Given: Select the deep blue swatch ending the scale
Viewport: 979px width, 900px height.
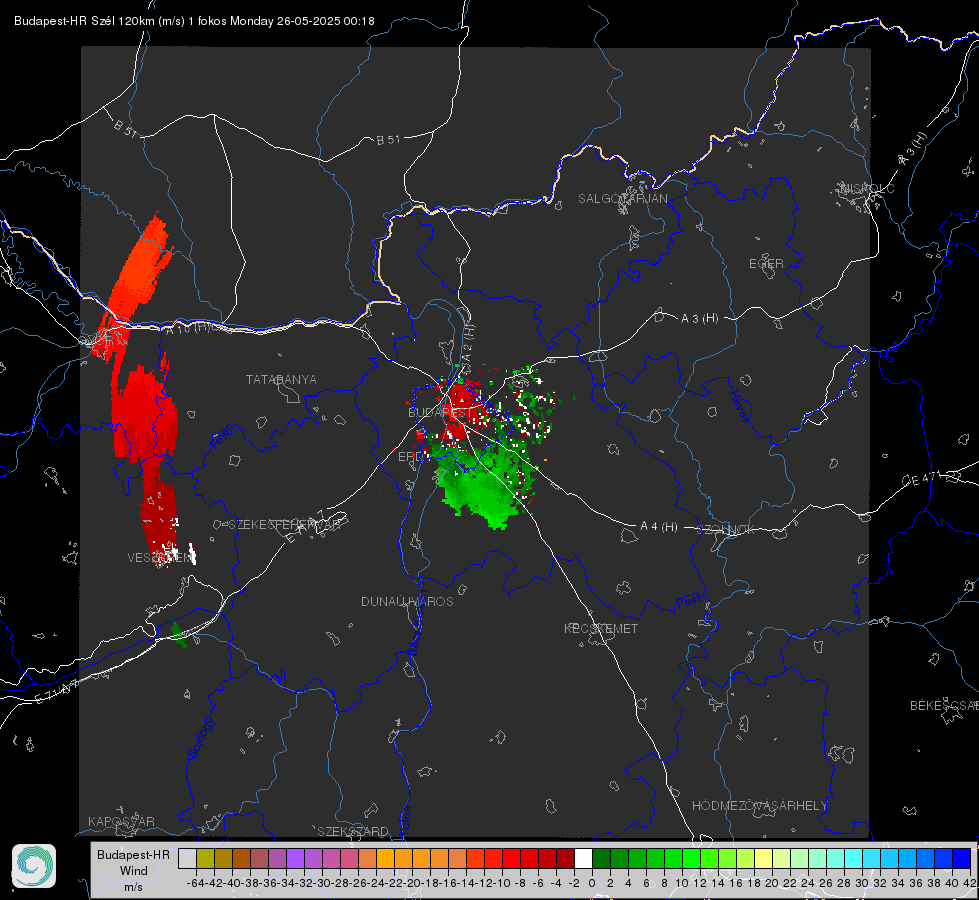Looking at the screenshot, I should pos(962,858).
